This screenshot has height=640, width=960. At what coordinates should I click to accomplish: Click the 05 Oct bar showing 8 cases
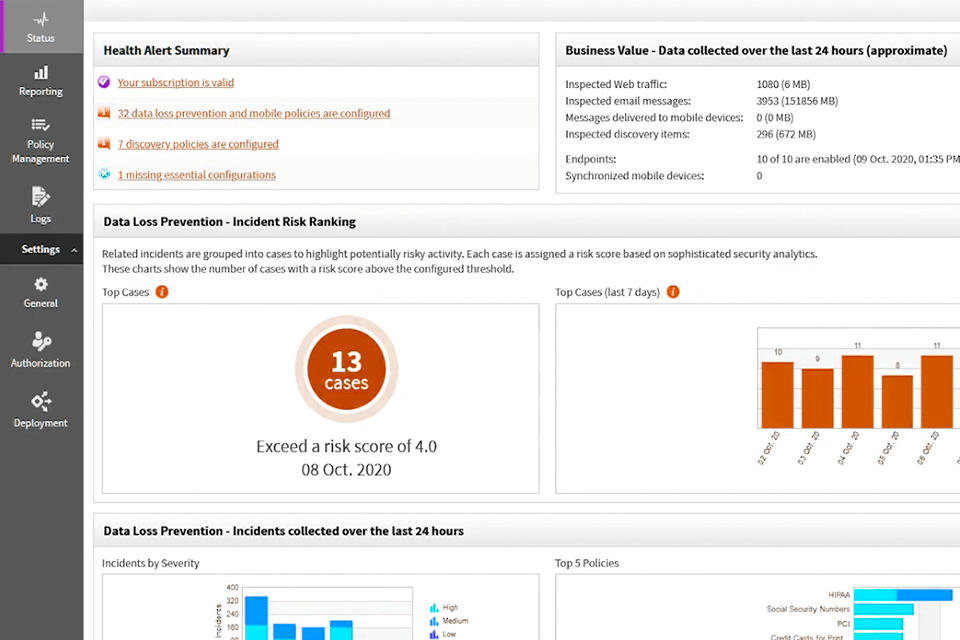897,402
